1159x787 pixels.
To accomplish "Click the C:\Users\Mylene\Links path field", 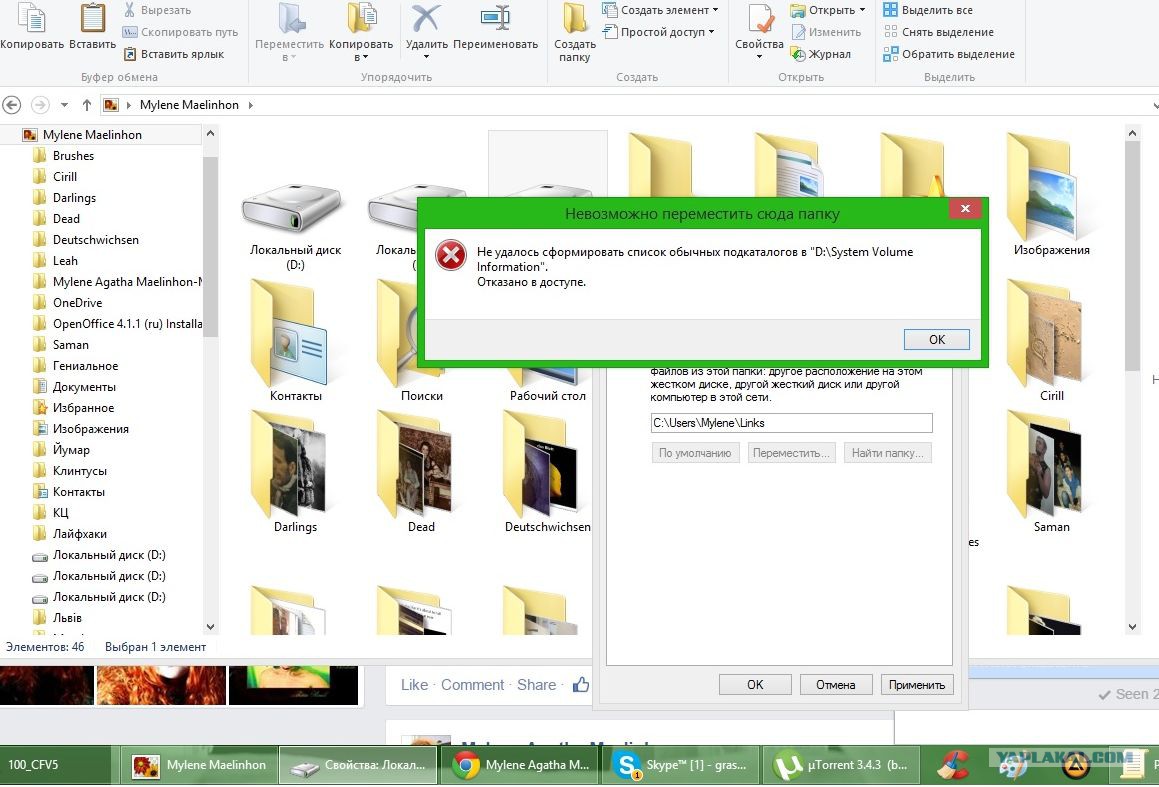I will (791, 423).
